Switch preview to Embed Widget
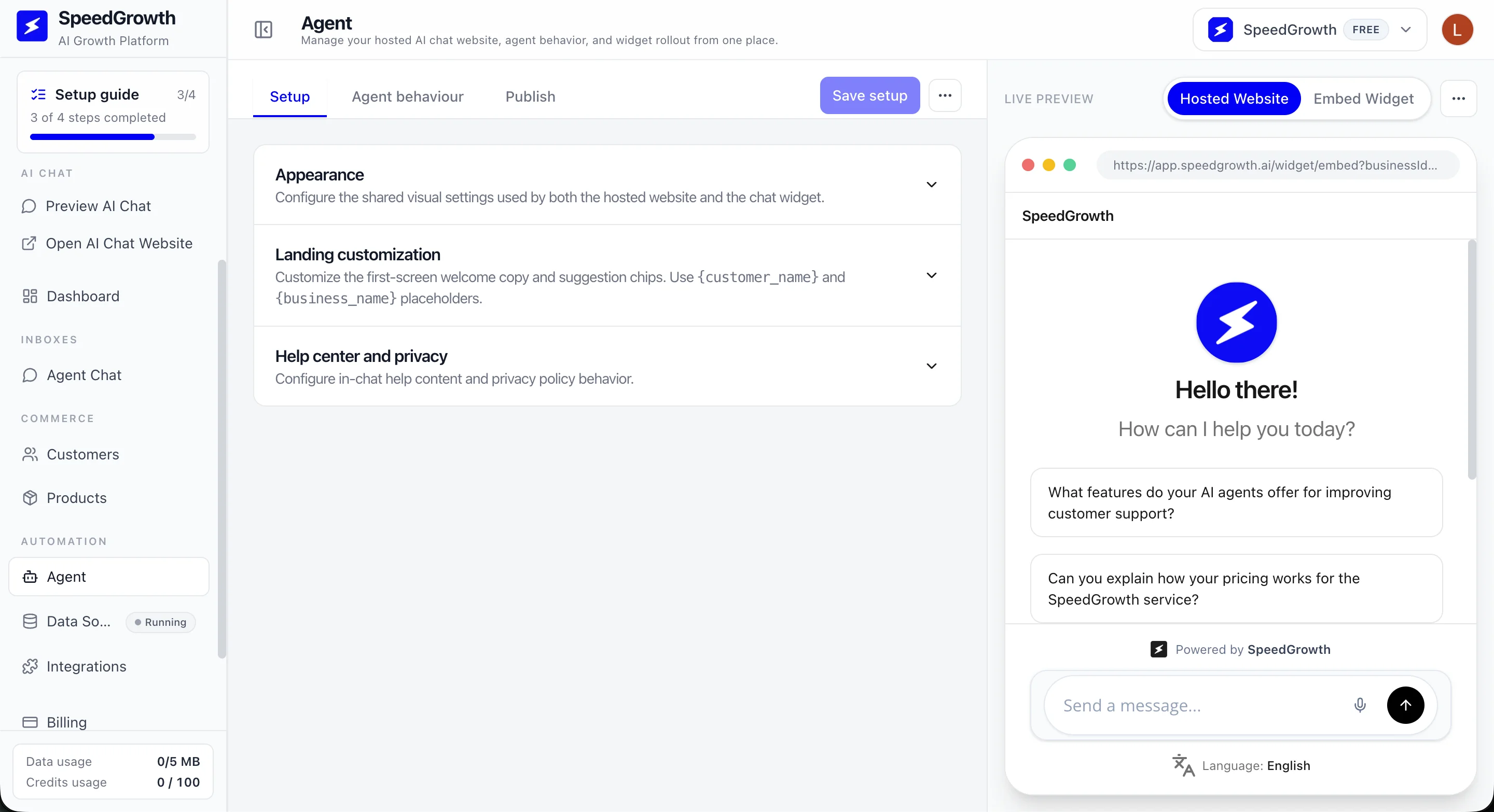 click(x=1363, y=99)
